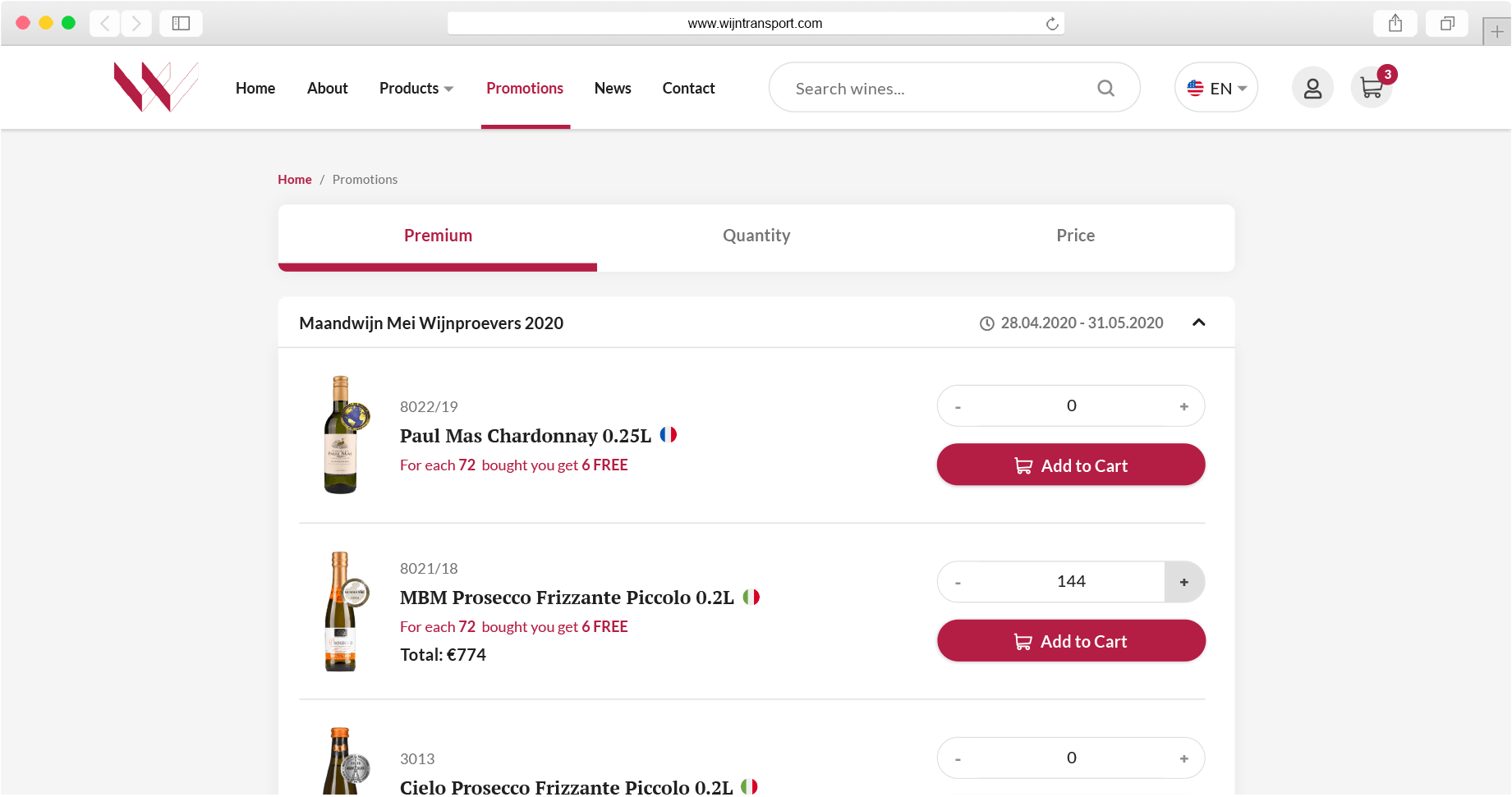The height and width of the screenshot is (797, 1512).
Task: Increase MBM Prosecco quantity with plus
Action: (x=1183, y=582)
